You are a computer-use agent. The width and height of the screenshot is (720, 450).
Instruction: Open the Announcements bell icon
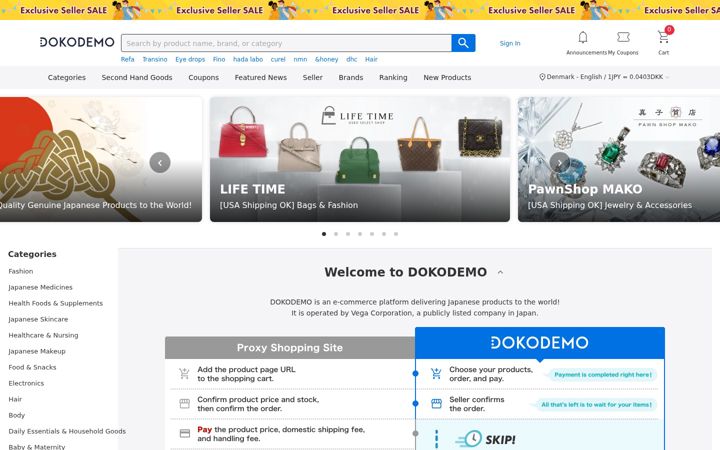coord(583,37)
